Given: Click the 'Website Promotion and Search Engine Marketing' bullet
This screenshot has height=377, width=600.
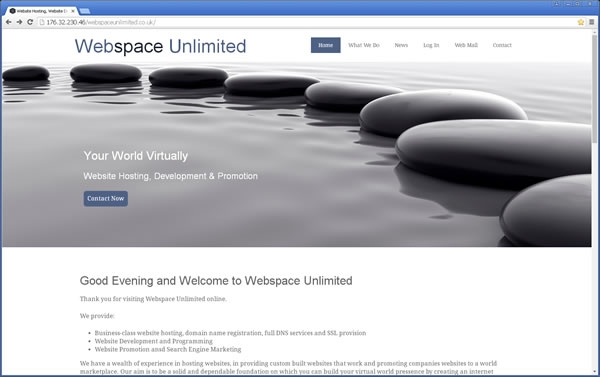Looking at the screenshot, I should [168, 349].
